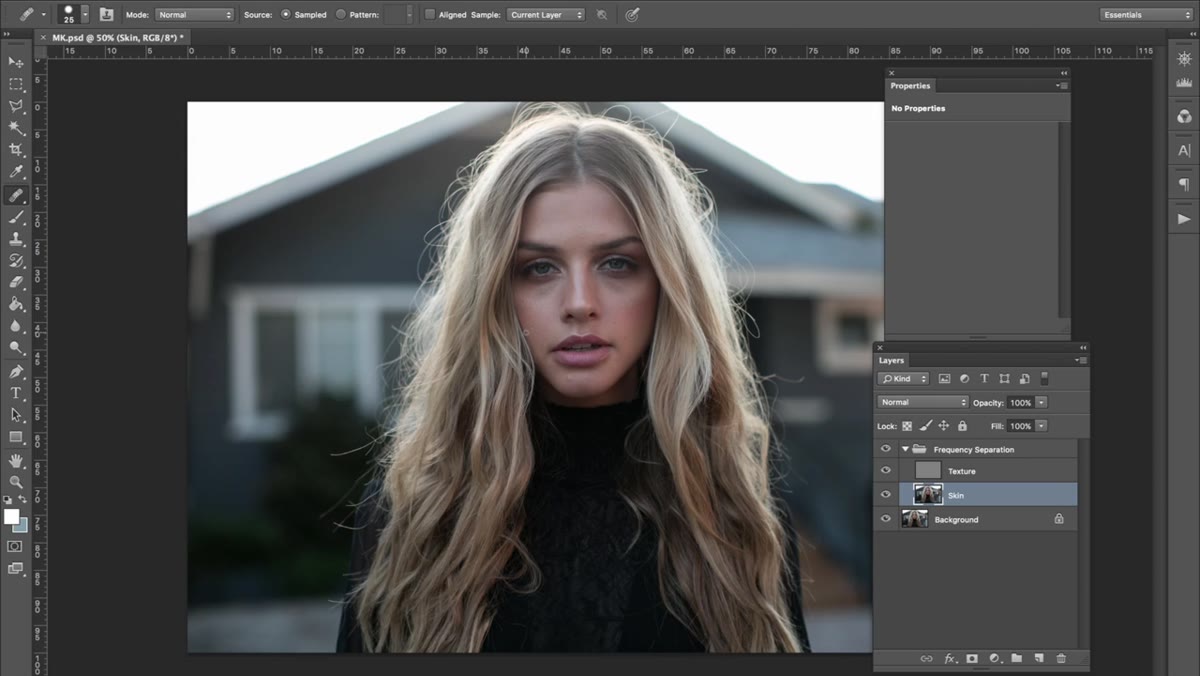Open the Opacity slider dropdown arrow
The width and height of the screenshot is (1200, 676).
click(x=1041, y=402)
